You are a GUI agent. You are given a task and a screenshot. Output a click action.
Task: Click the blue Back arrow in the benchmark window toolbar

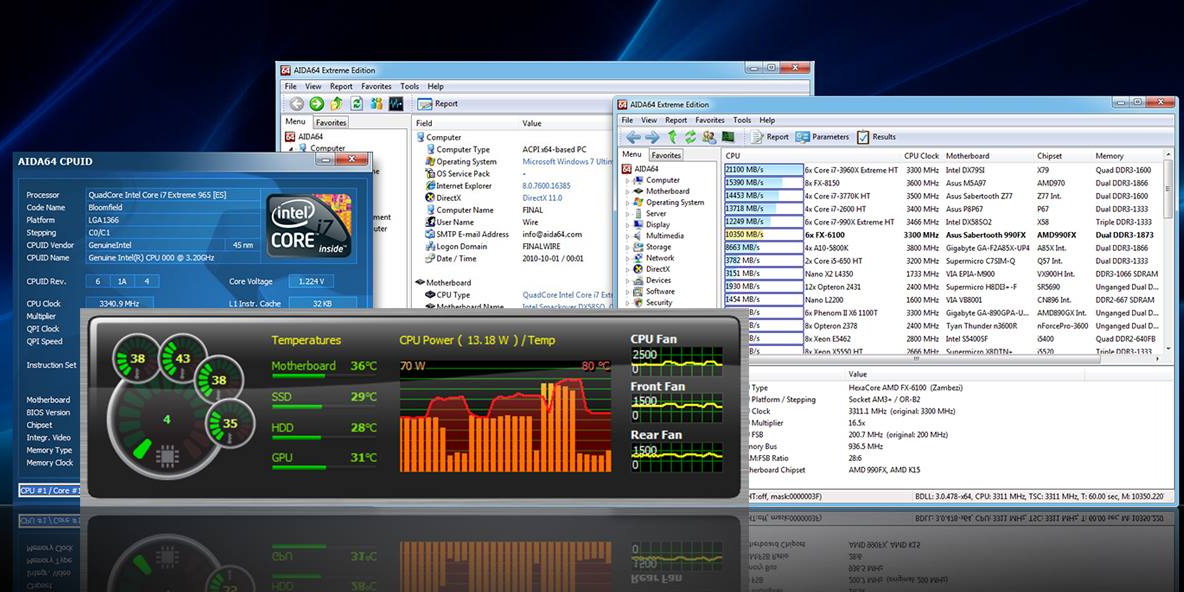pos(633,137)
